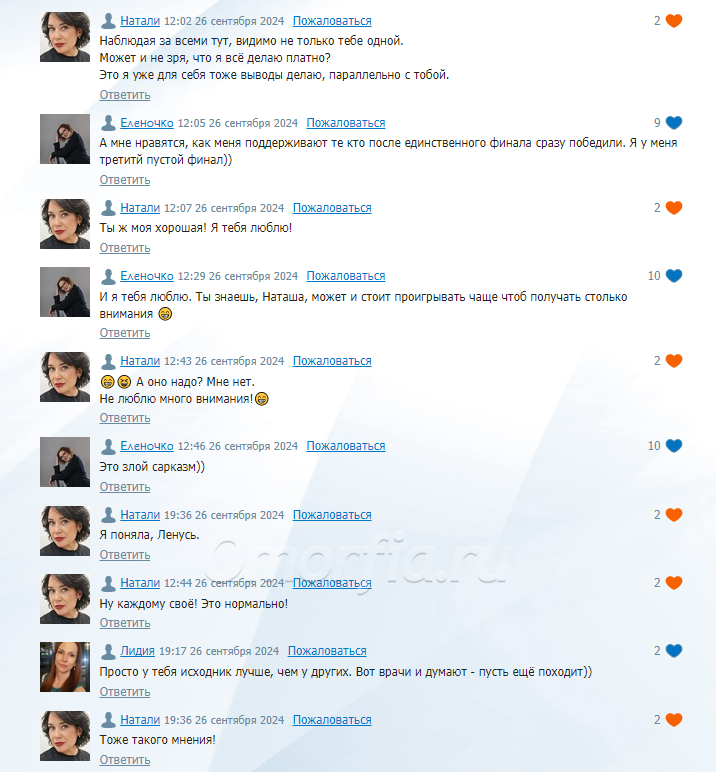This screenshot has height=772, width=716.
Task: Click Еленочко's avatar on the 12:05 comment
Action: pyautogui.click(x=65, y=139)
